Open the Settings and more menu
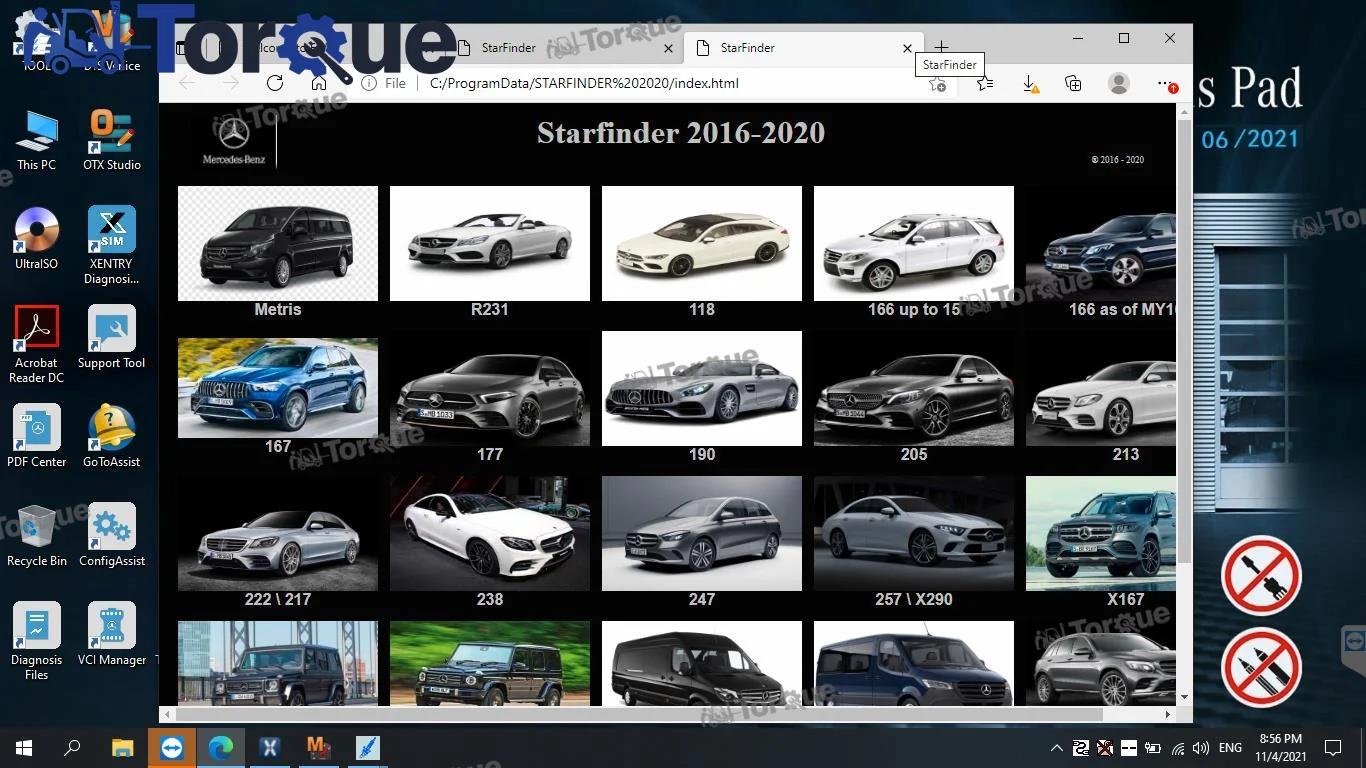This screenshot has width=1366, height=768. [1165, 84]
